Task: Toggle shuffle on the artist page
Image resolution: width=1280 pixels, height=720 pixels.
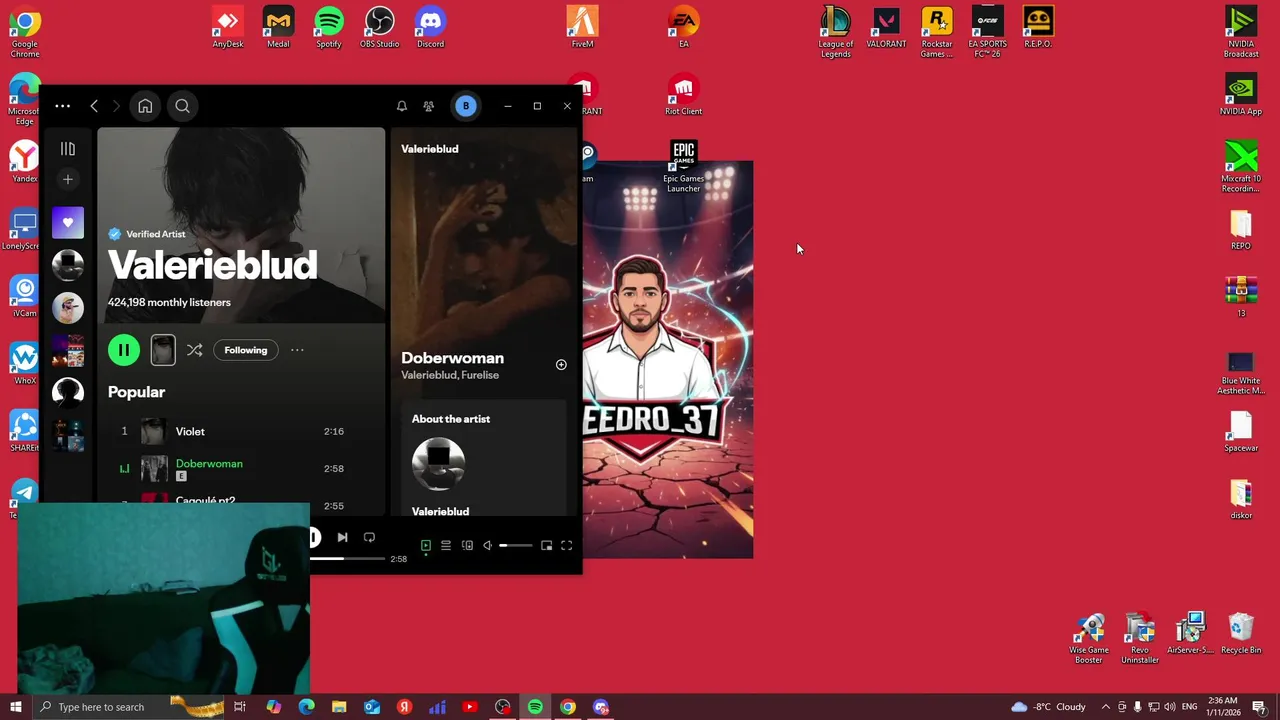Action: tap(195, 350)
